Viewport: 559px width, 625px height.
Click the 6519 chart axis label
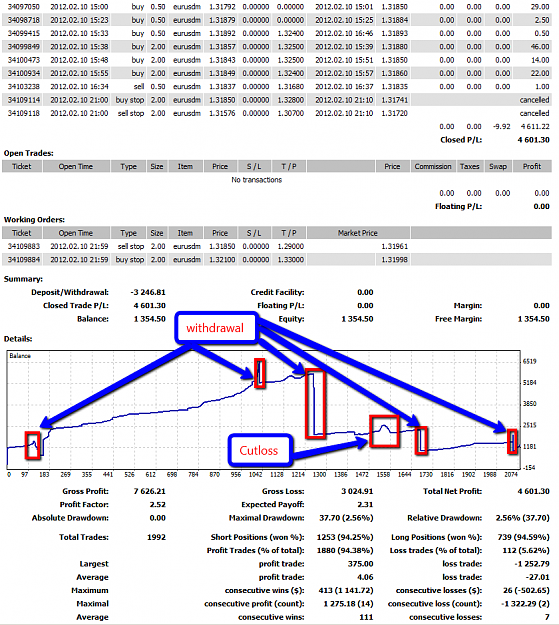[x=529, y=361]
